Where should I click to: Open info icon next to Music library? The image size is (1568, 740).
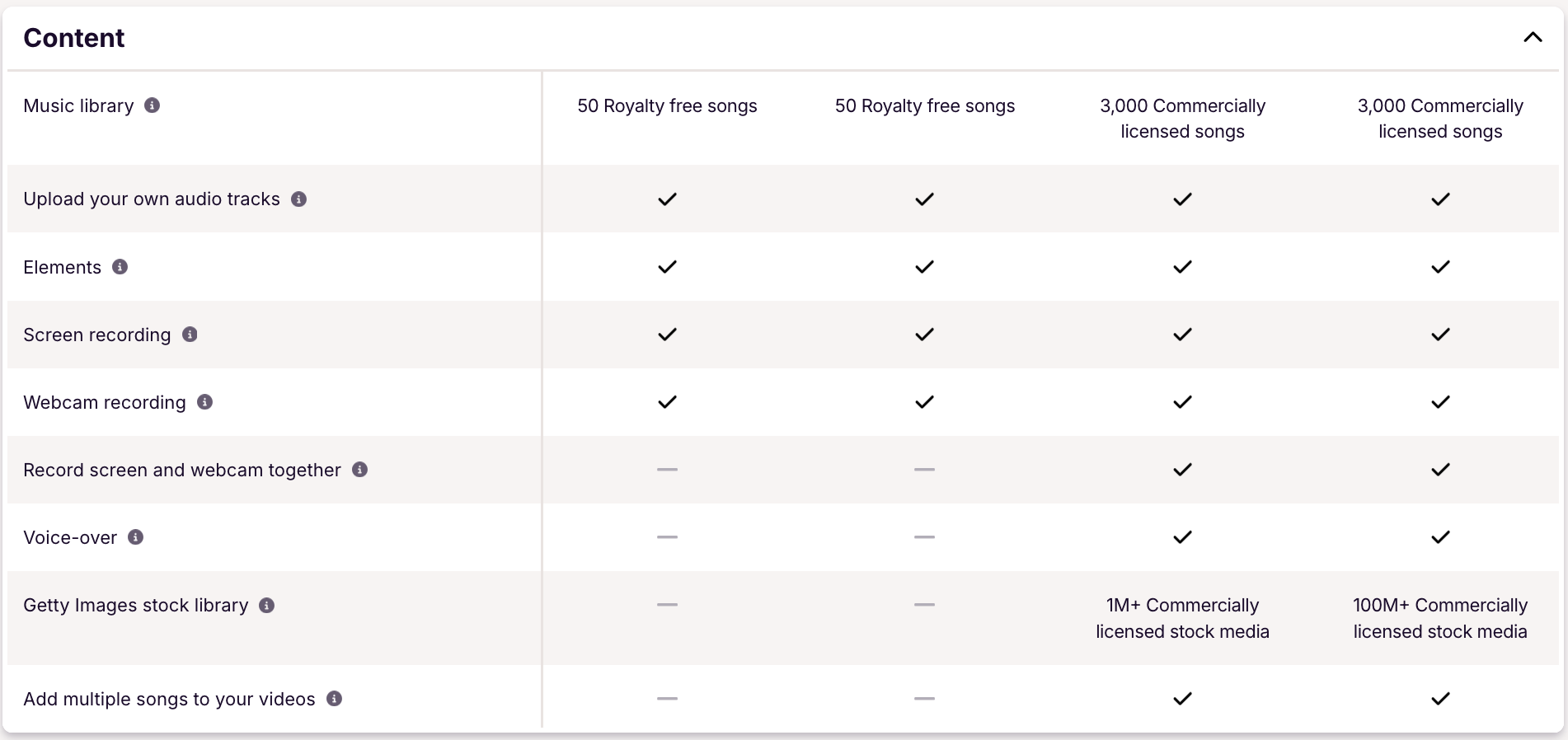(x=152, y=105)
